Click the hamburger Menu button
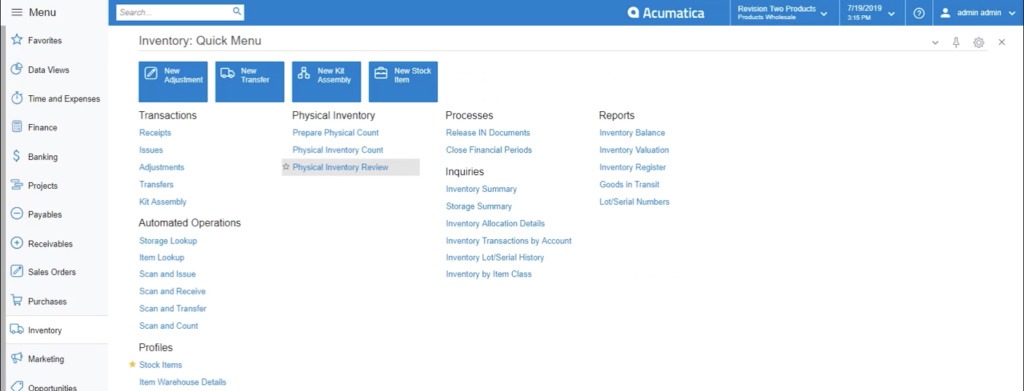Viewport: 1024px width, 391px height. pyautogui.click(x=33, y=12)
